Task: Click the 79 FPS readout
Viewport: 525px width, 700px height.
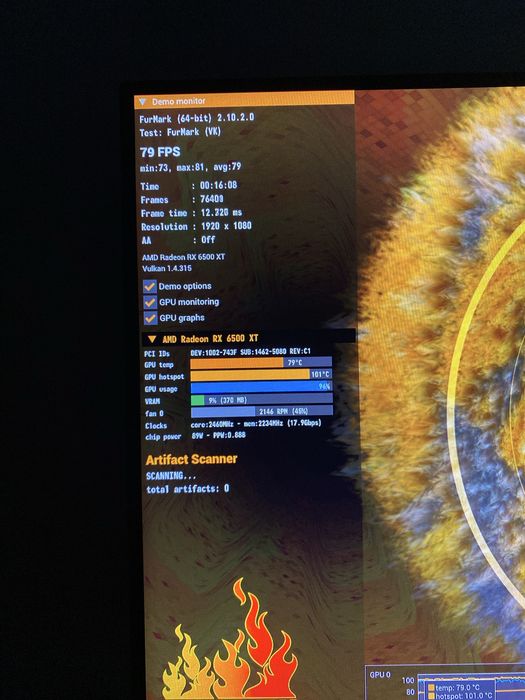Action: [160, 152]
